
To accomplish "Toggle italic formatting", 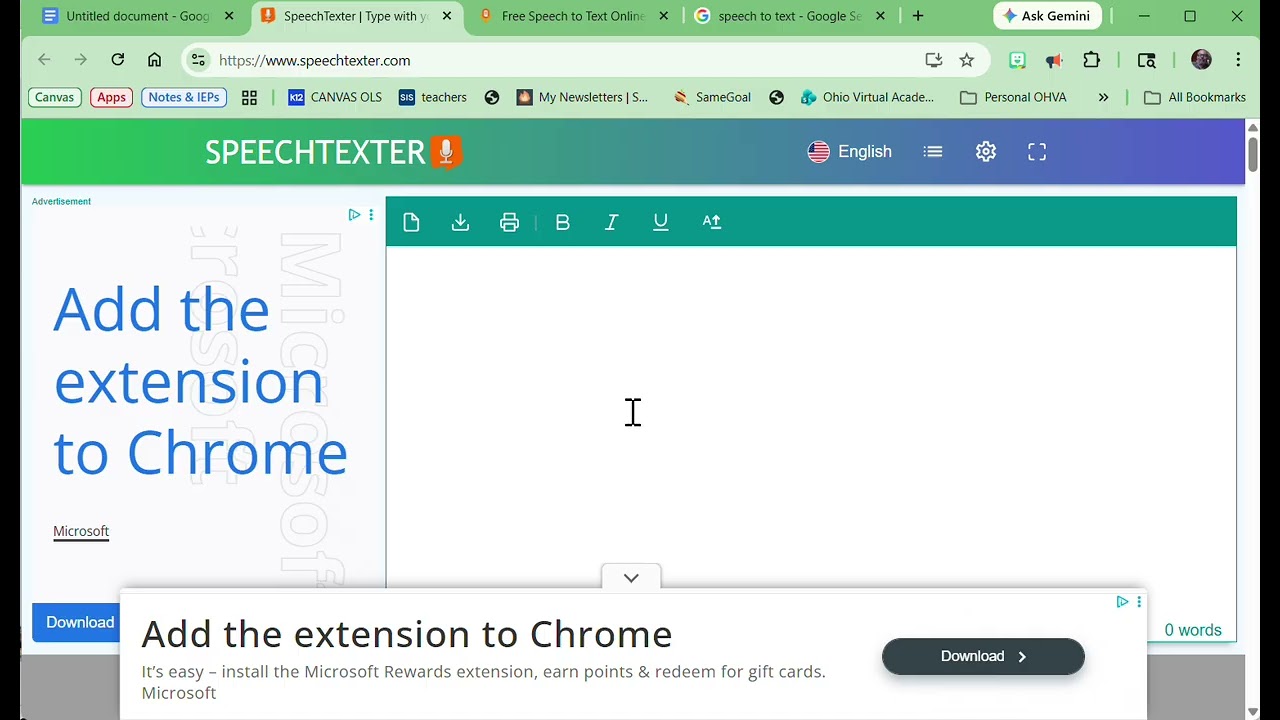I will point(611,222).
